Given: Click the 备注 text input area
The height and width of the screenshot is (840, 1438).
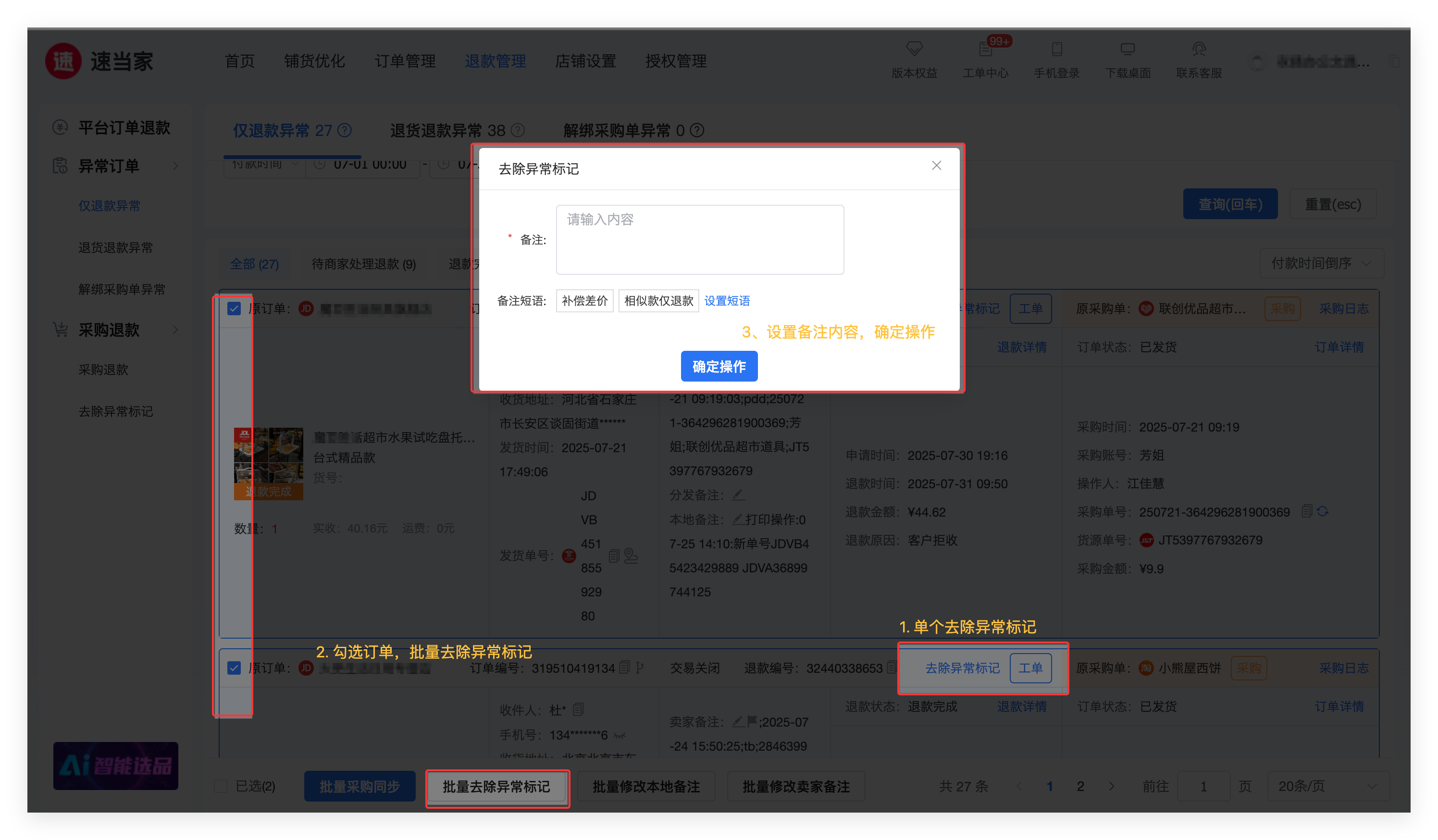Looking at the screenshot, I should click(700, 240).
